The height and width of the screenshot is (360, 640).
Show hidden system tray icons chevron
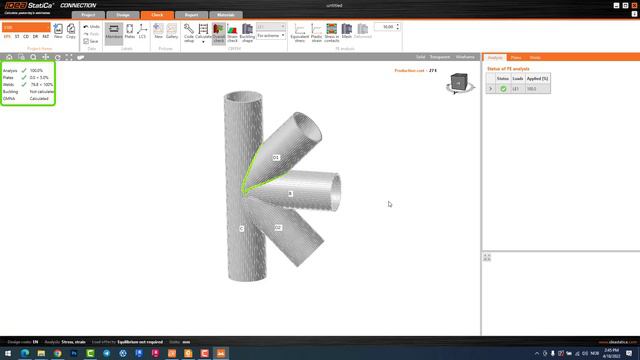point(537,353)
